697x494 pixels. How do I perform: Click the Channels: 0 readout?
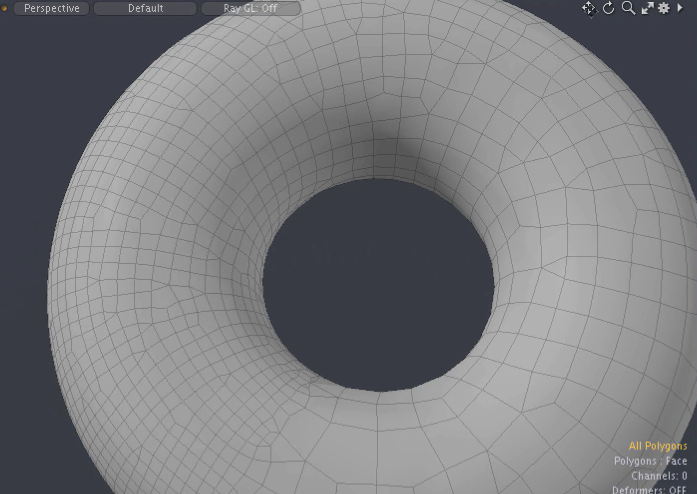pos(658,476)
